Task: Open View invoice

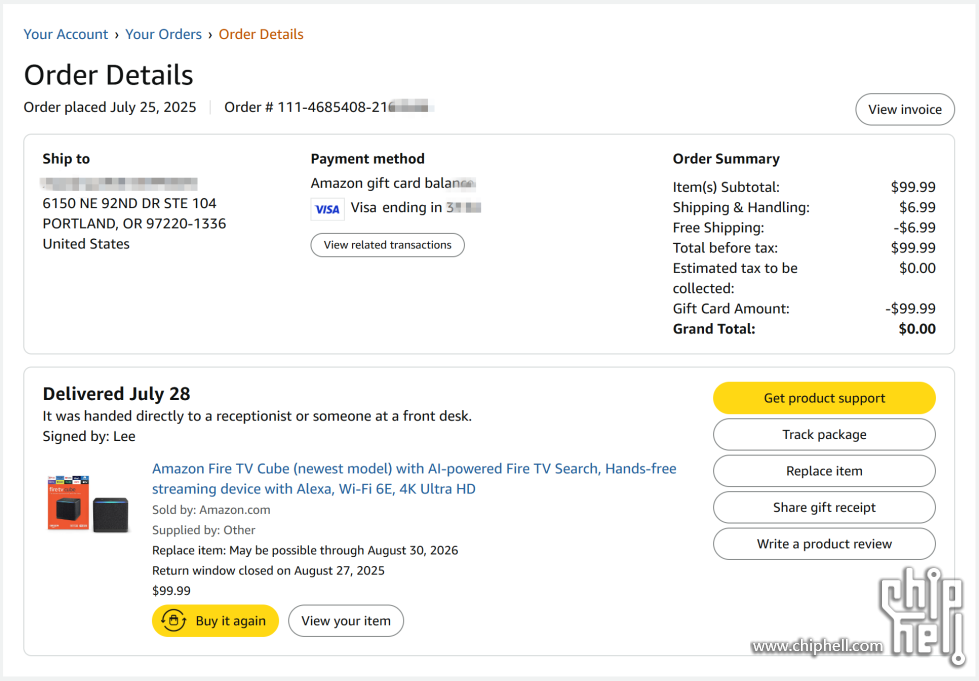Action: click(x=905, y=109)
